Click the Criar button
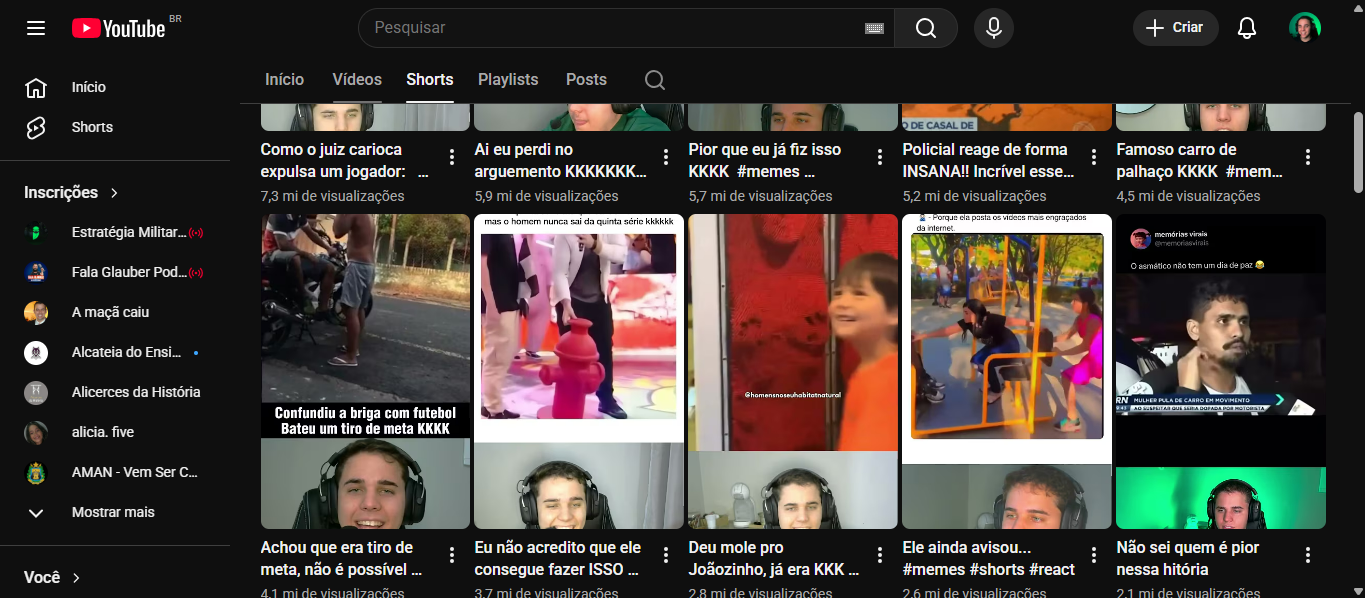 pyautogui.click(x=1175, y=28)
